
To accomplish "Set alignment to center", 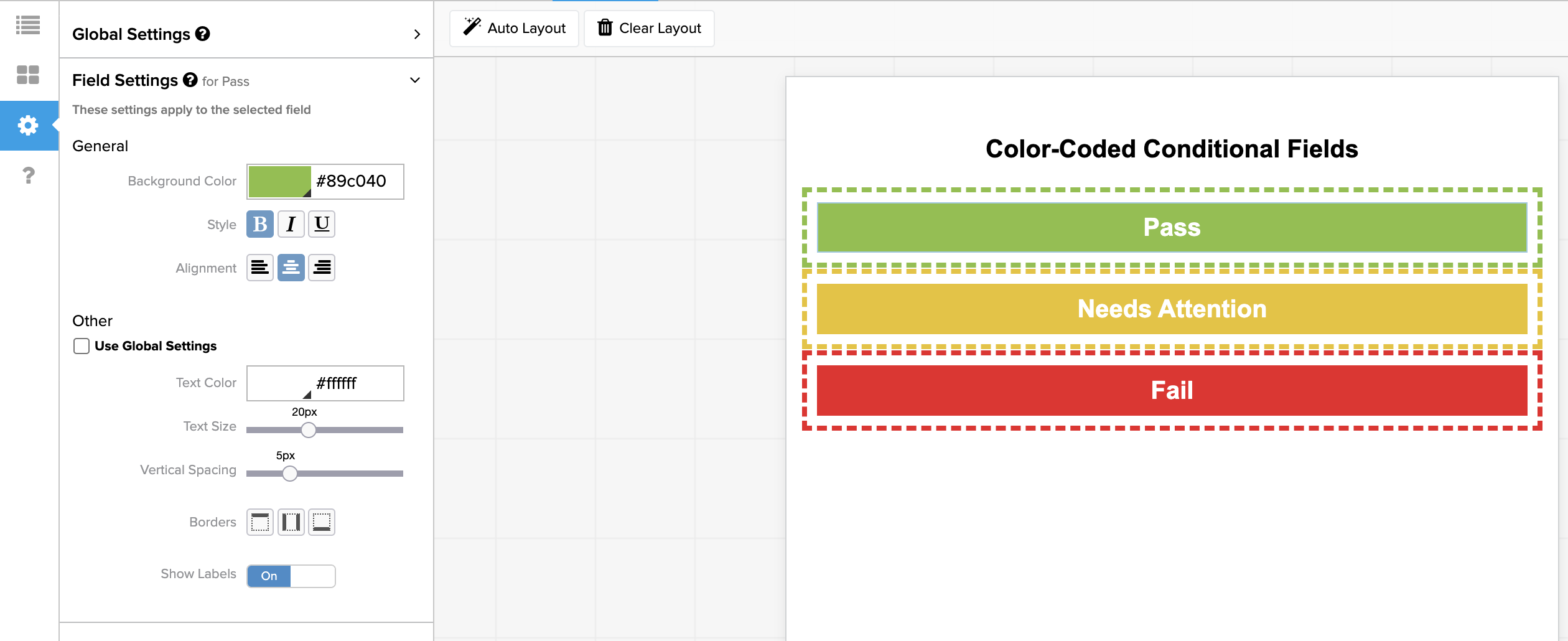I will 291,268.
